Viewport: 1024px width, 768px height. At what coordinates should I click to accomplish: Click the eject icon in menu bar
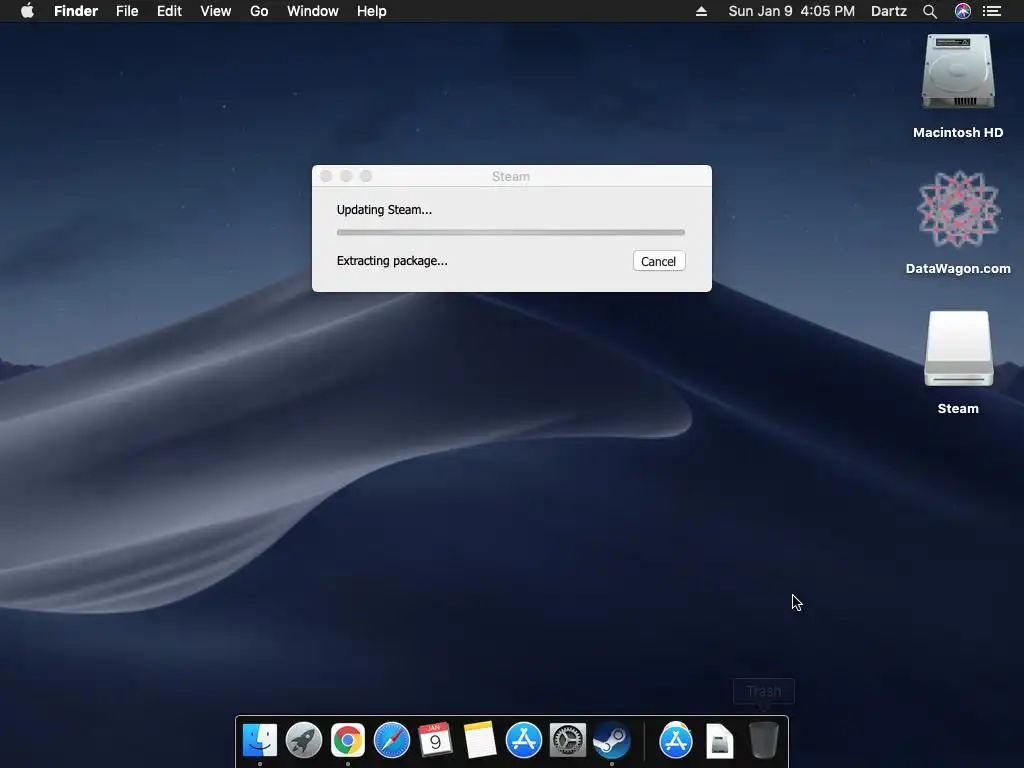pyautogui.click(x=701, y=11)
